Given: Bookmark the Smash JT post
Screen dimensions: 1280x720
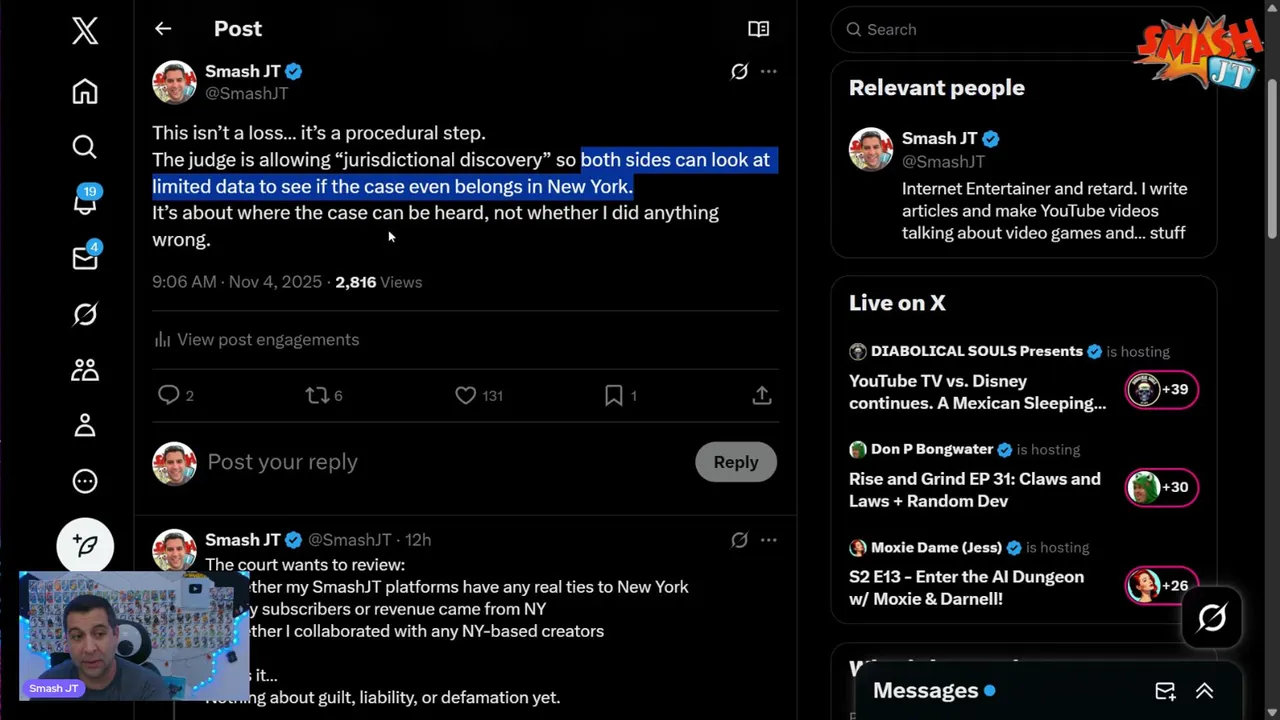Looking at the screenshot, I should (x=614, y=396).
